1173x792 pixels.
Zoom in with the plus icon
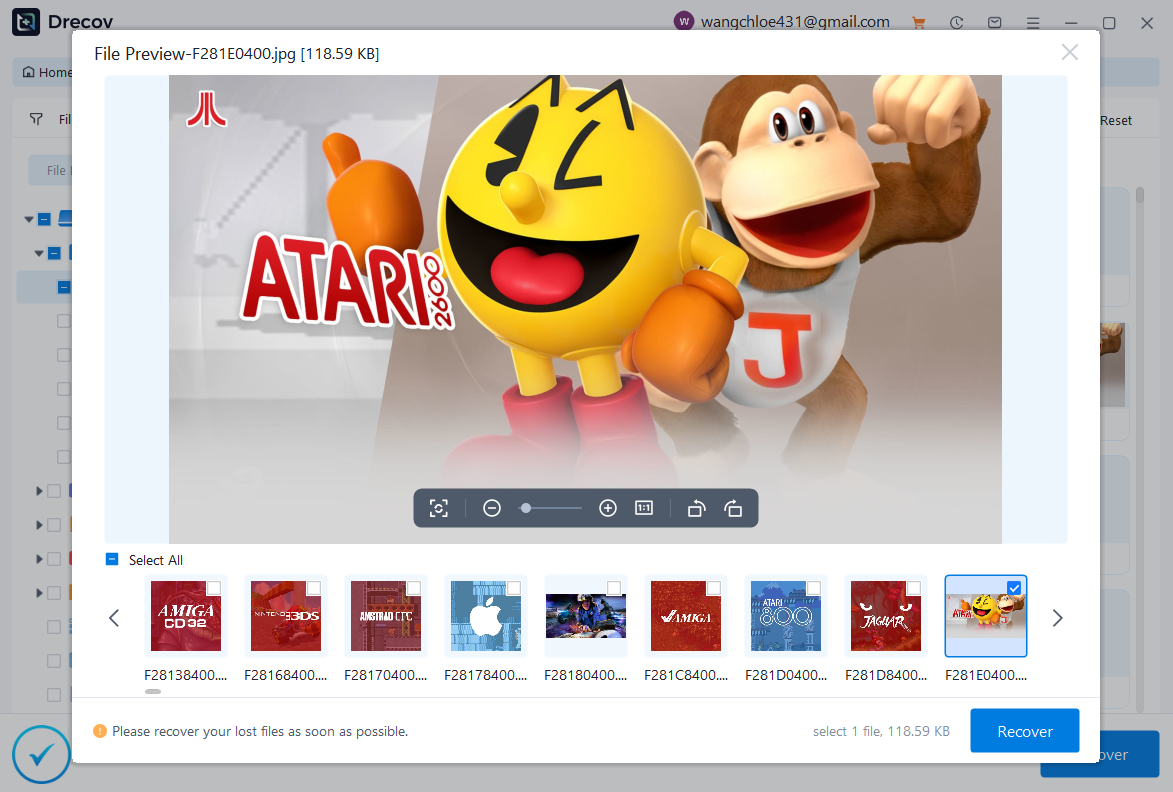click(x=608, y=508)
